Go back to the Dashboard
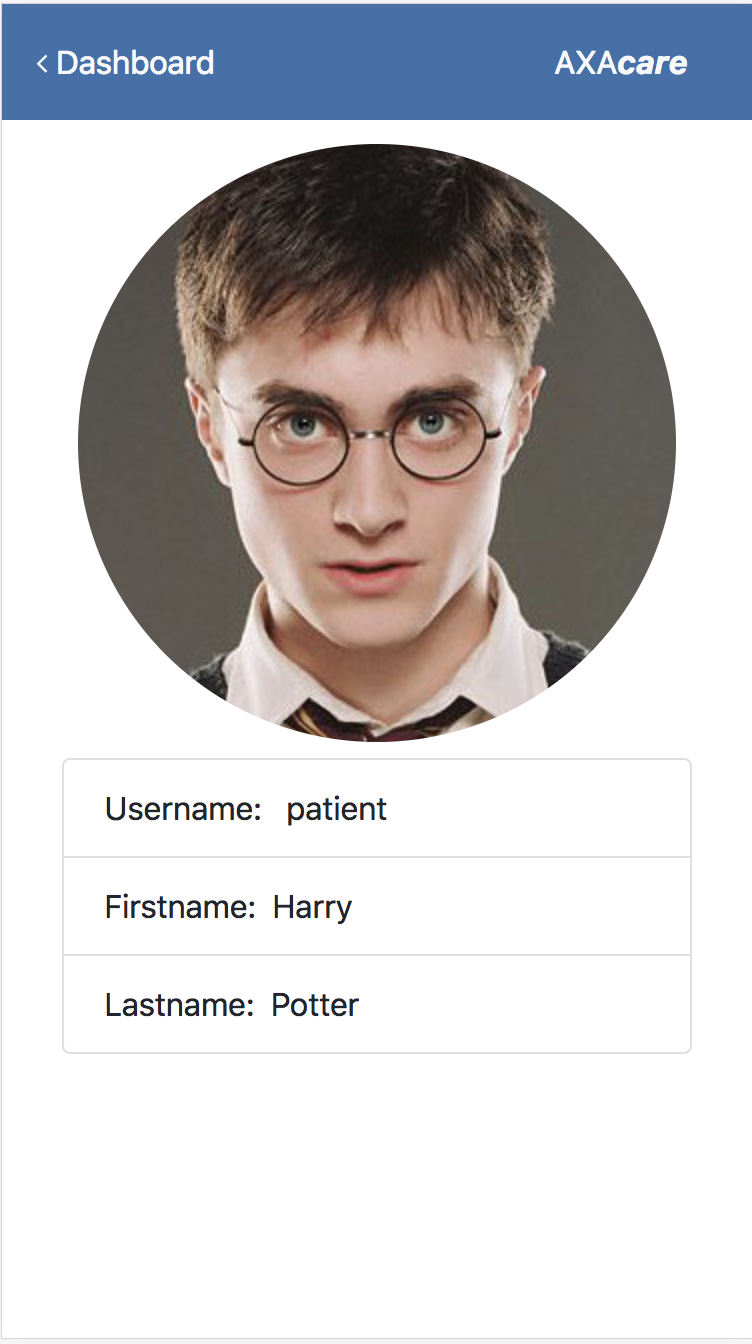752x1344 pixels. coord(125,63)
